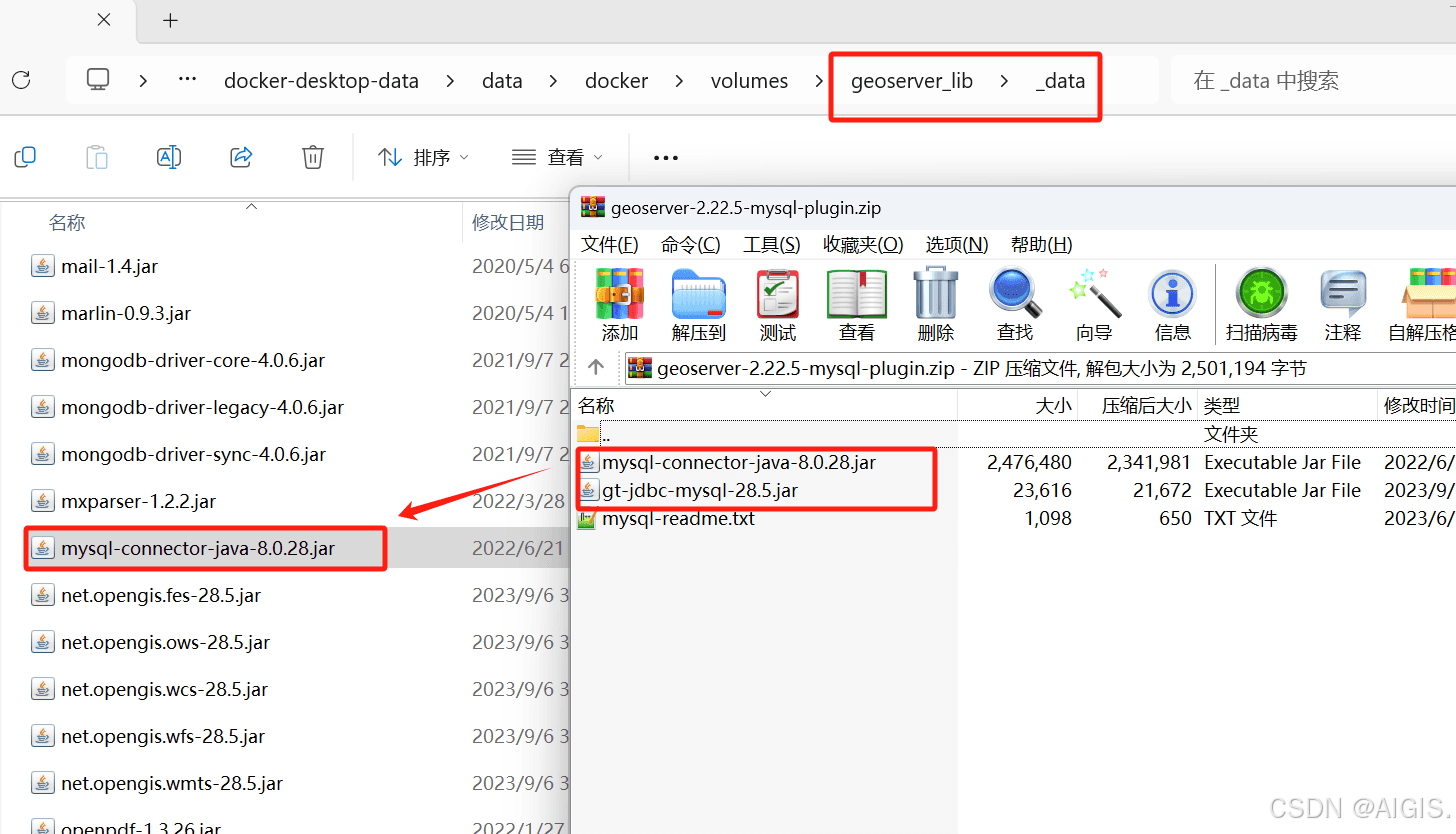The width and height of the screenshot is (1456, 834).
Task: Click the search box in _data folder
Action: [x=1313, y=81]
